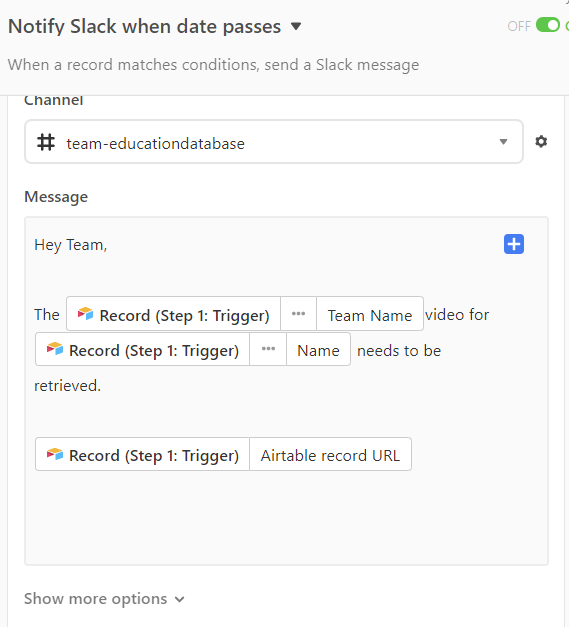Click ellipsis in the Name token
569x627 pixels.
[x=268, y=349]
